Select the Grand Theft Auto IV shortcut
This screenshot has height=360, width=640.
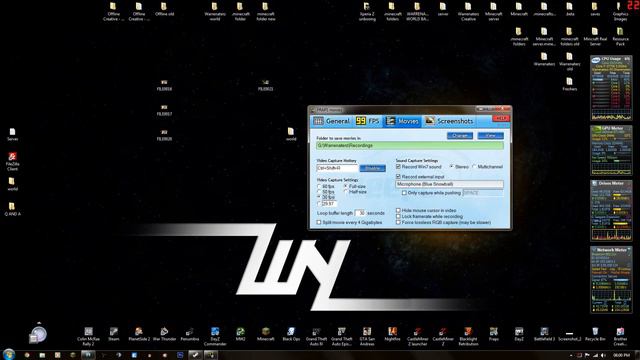[x=316, y=336]
